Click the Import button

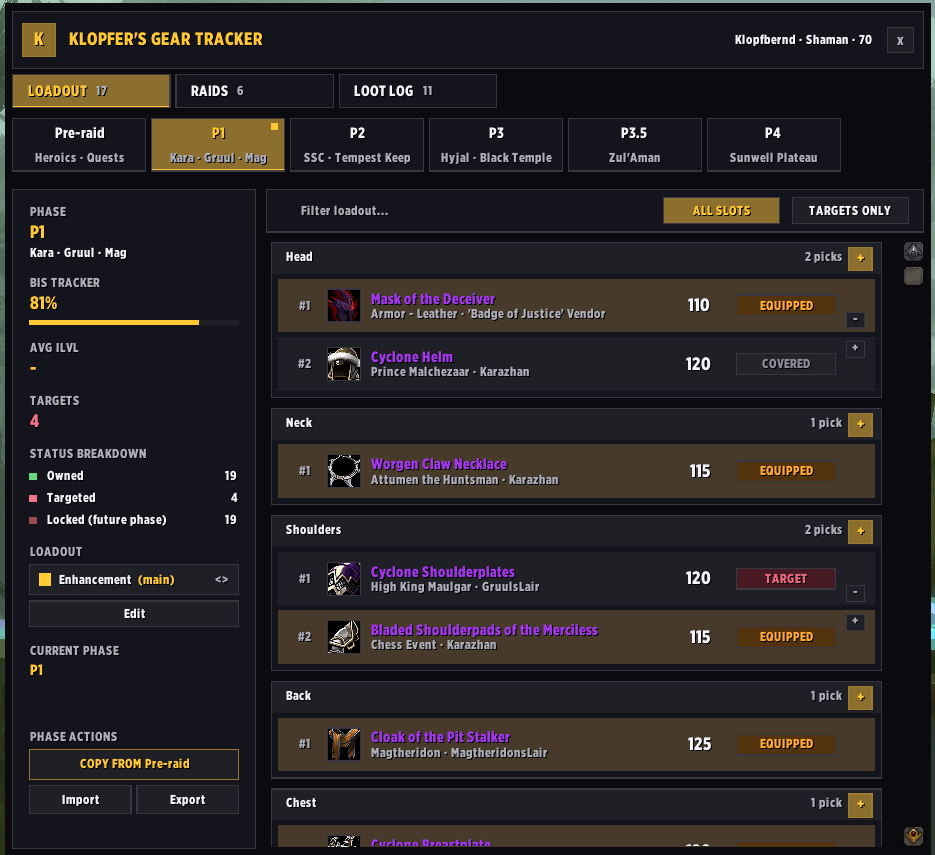coord(80,800)
